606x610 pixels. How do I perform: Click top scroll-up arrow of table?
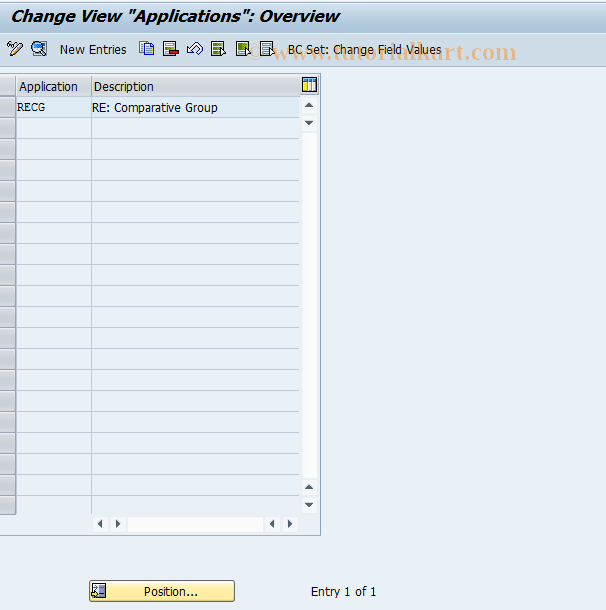309,105
